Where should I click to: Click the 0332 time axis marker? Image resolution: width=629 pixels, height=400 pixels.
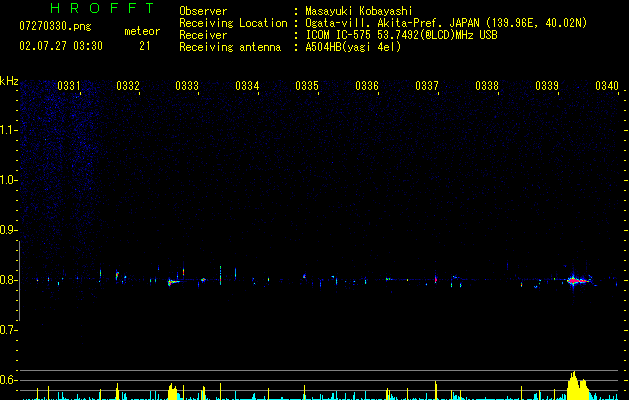pyautogui.click(x=128, y=85)
